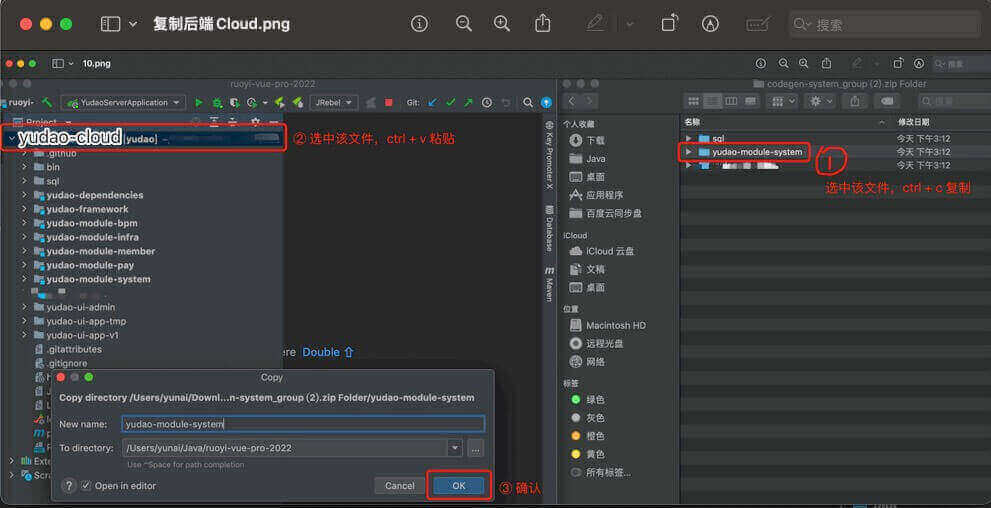The height and width of the screenshot is (508, 991).
Task: Zoom out using the magnifier minus icon
Action: tap(463, 23)
